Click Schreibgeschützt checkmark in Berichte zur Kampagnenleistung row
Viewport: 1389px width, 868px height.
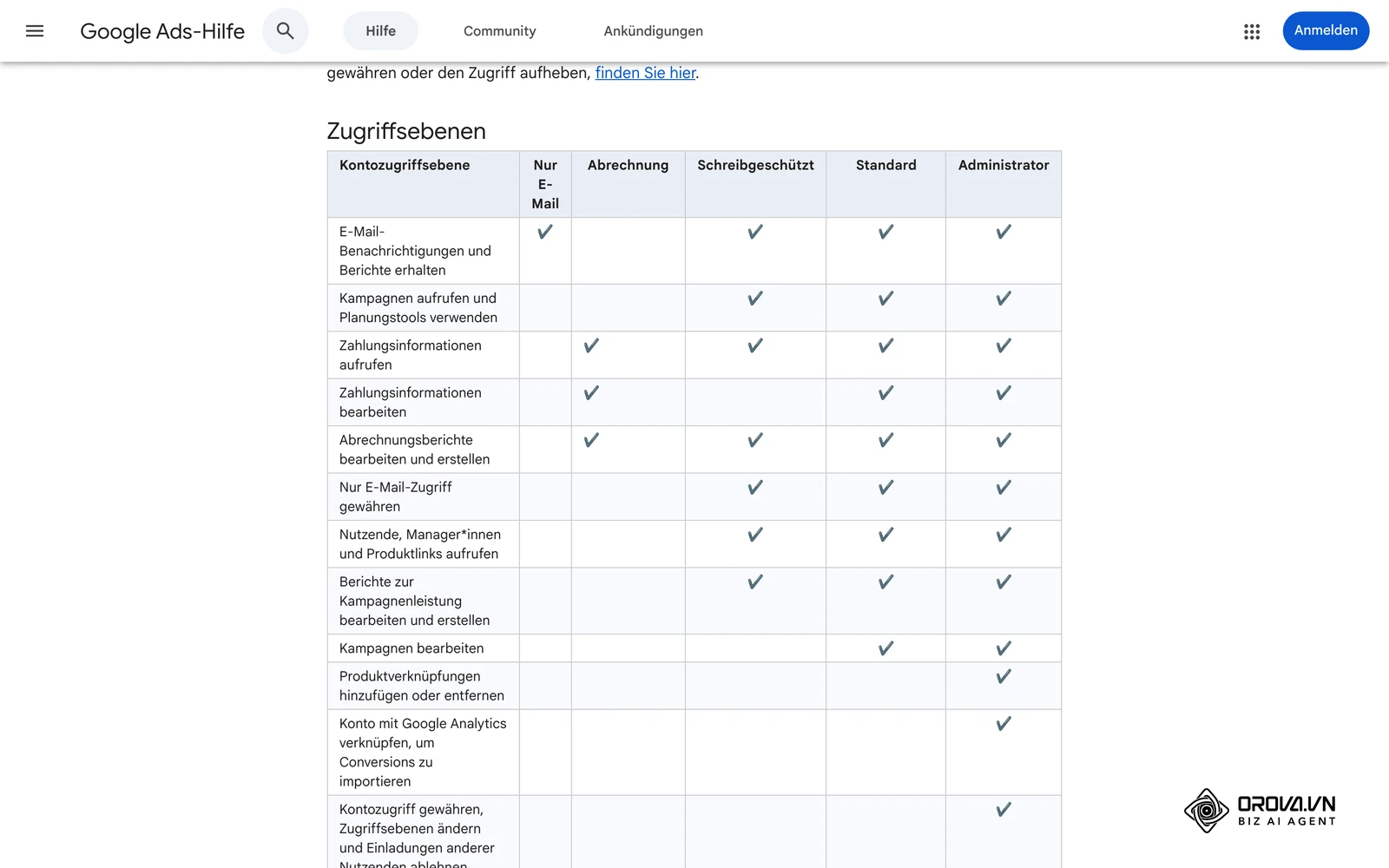[x=755, y=582]
